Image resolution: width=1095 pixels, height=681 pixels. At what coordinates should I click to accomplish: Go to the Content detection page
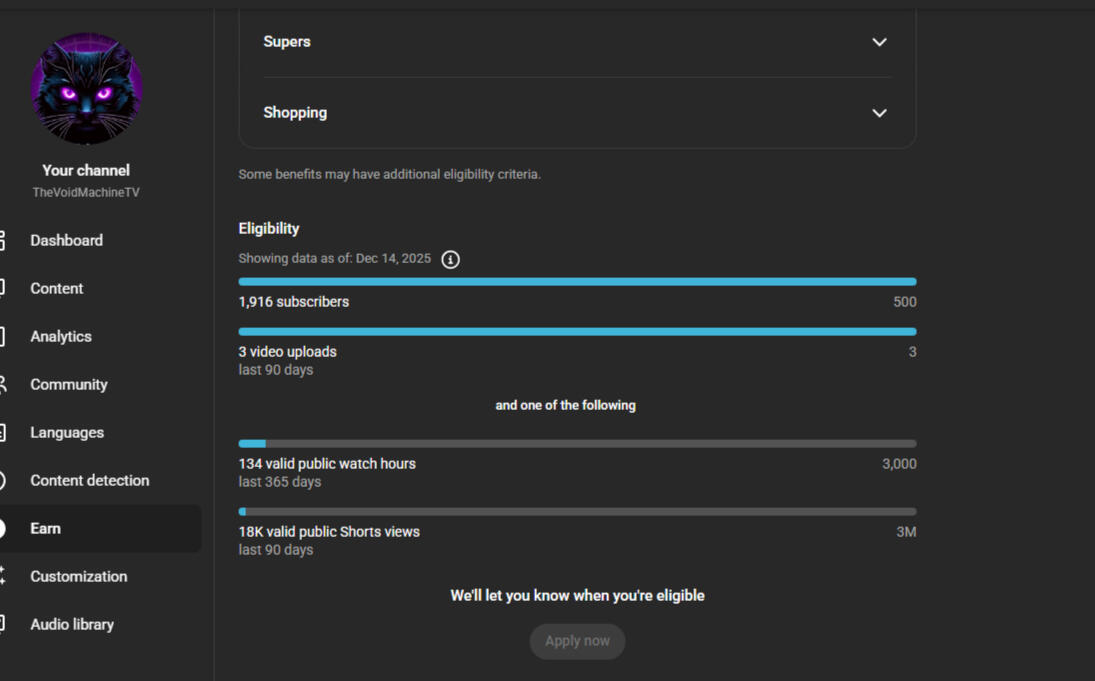pyautogui.click(x=89, y=481)
